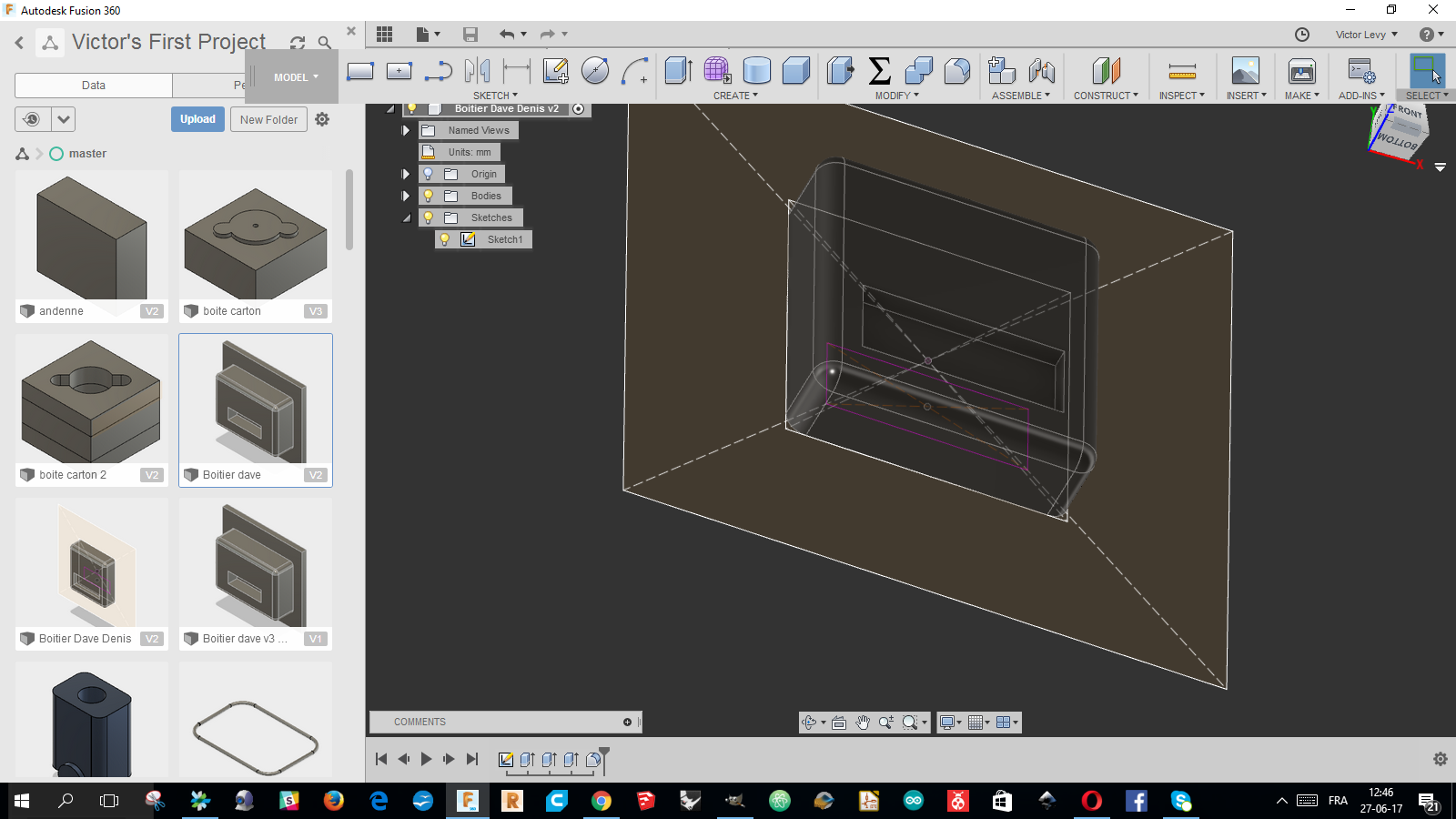Select the sketch feature in timeline
Screen dimensions: 1456x819
pyautogui.click(x=506, y=759)
